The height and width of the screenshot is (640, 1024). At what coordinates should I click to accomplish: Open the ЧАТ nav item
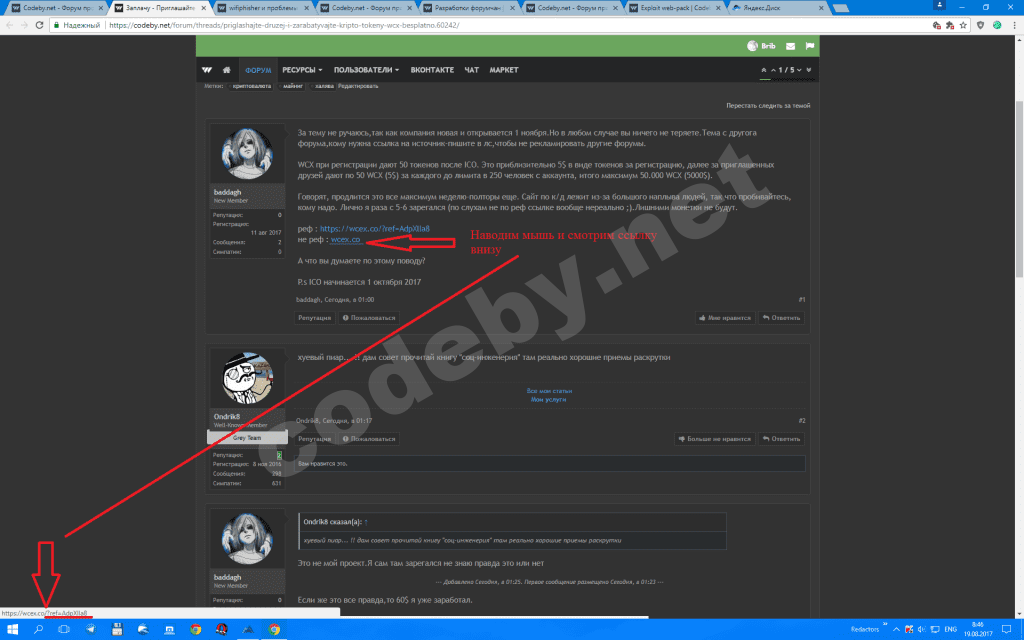pos(472,70)
